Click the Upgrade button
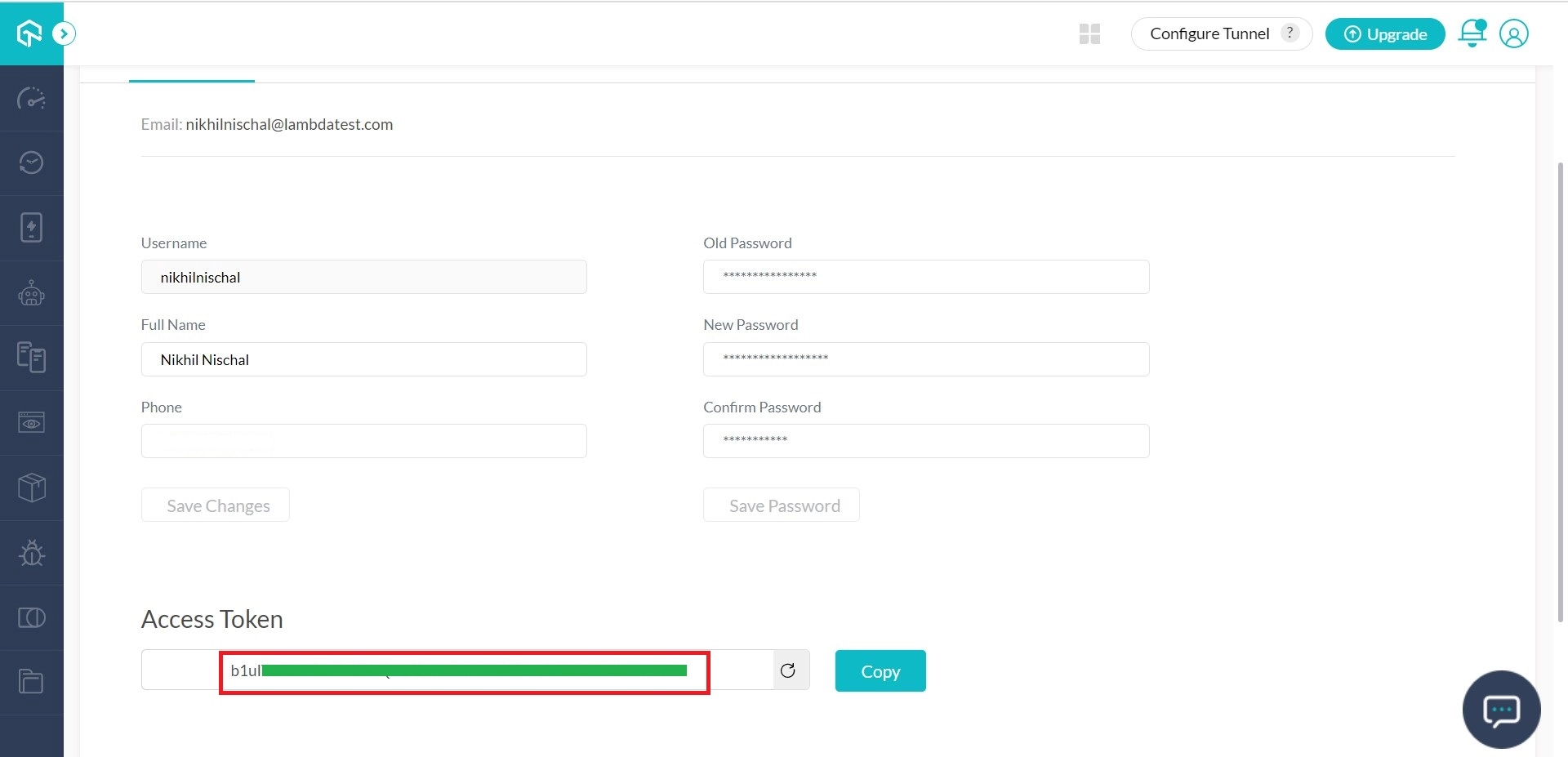 1385,33
